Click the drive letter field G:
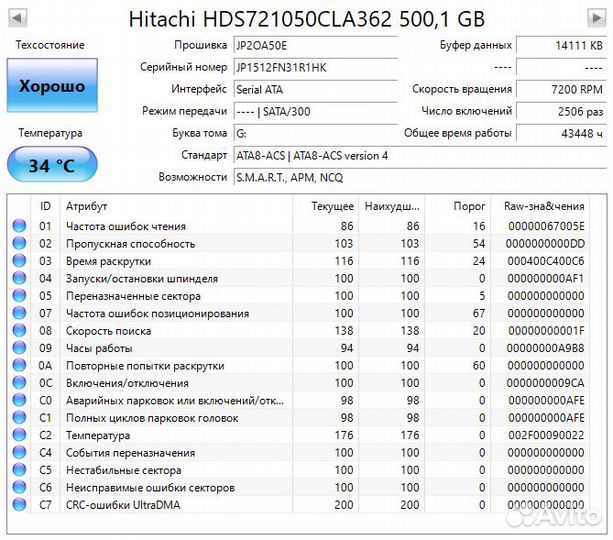Image resolution: width=613 pixels, height=540 pixels. [315, 133]
